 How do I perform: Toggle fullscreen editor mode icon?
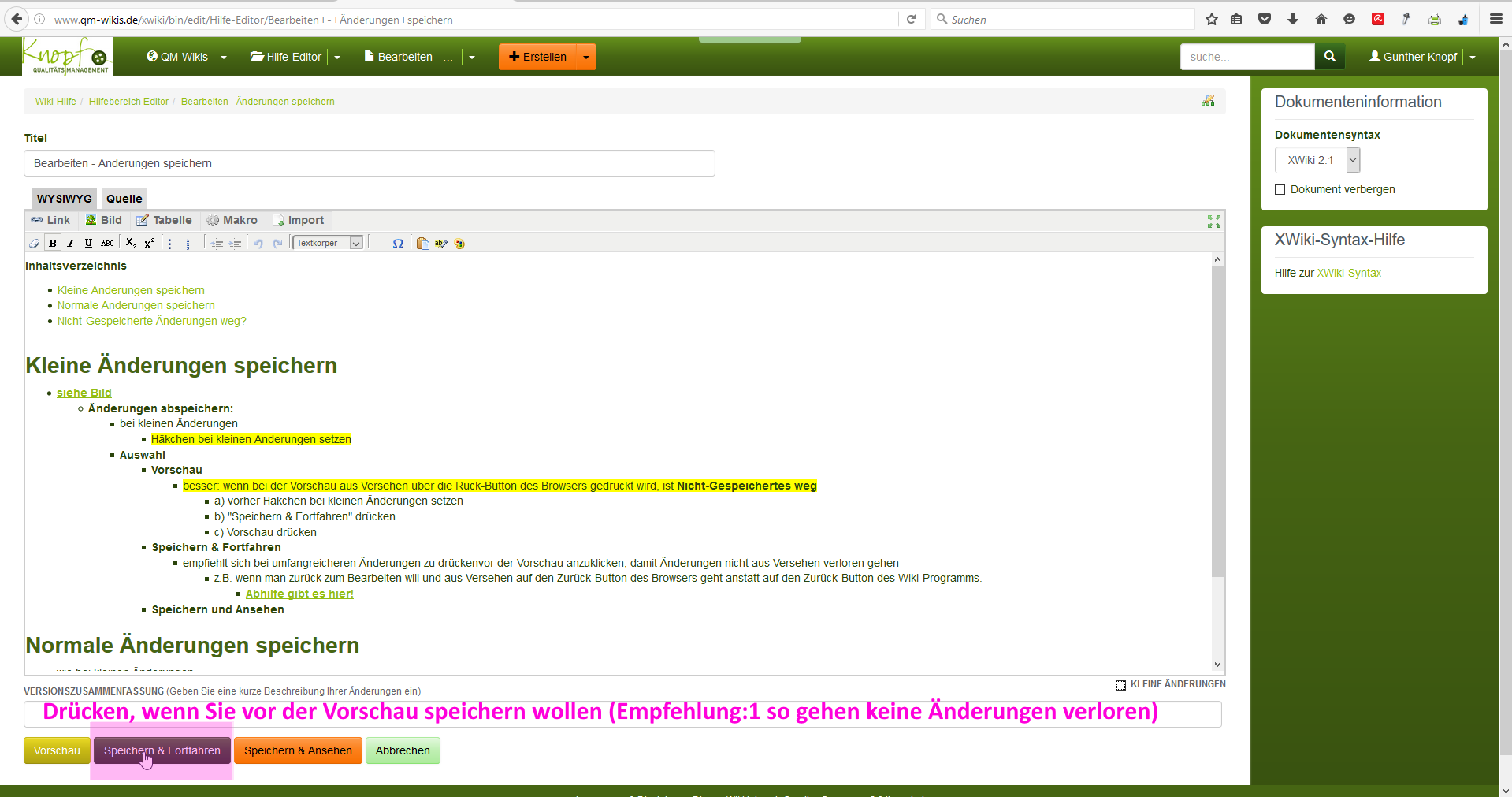pos(1213,222)
